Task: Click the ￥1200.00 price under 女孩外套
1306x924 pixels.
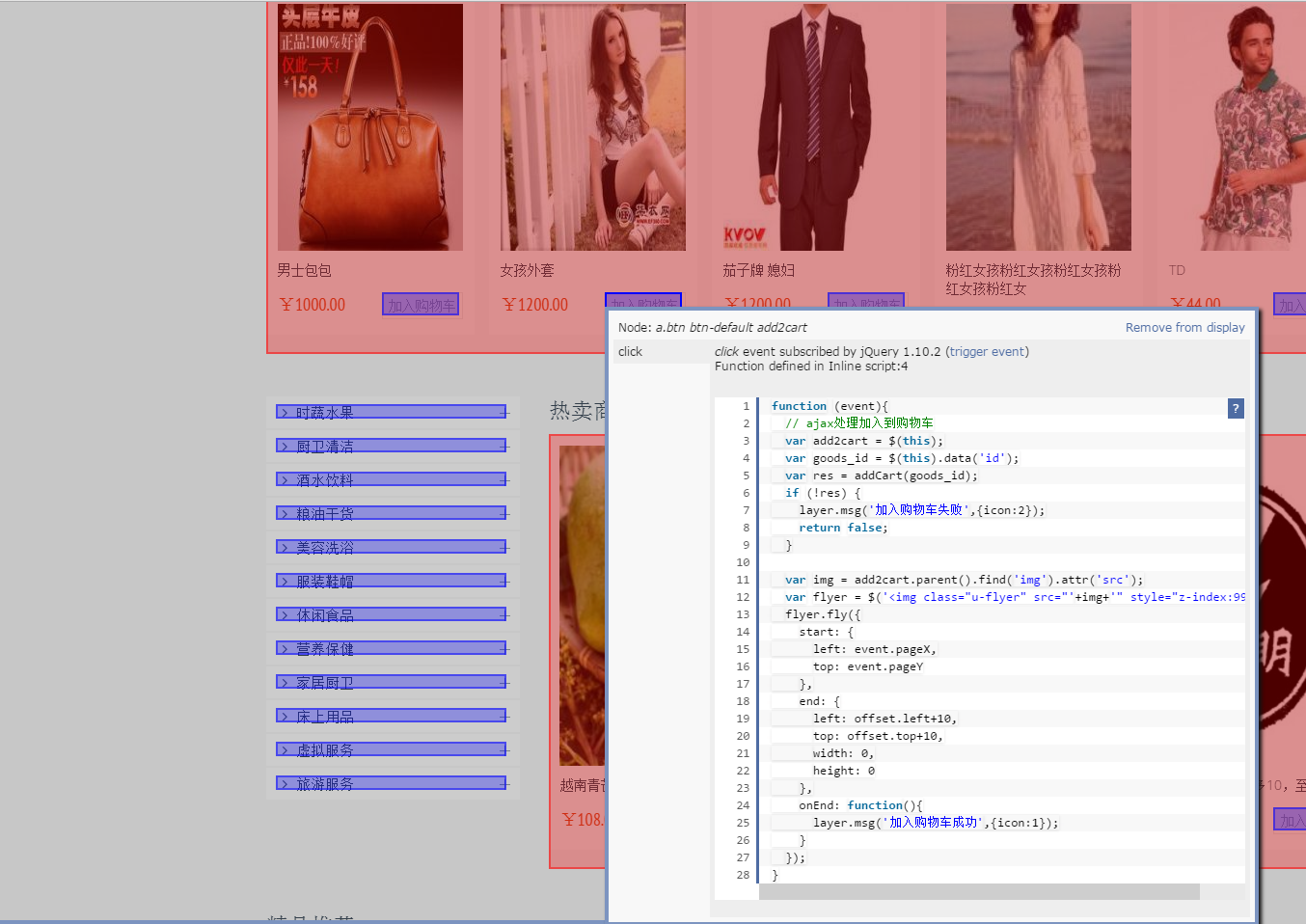Action: pyautogui.click(x=535, y=305)
